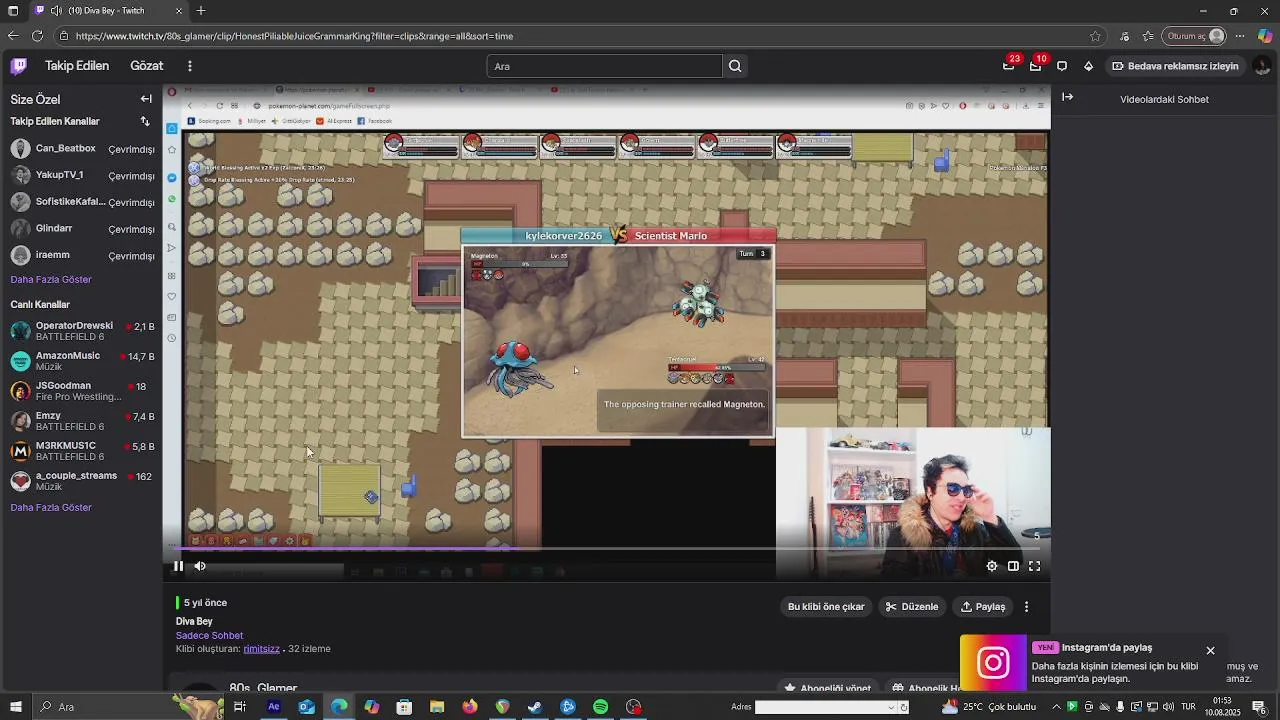Screen dimensions: 1280x720
Task: Go back in the browser
Action: [13, 36]
